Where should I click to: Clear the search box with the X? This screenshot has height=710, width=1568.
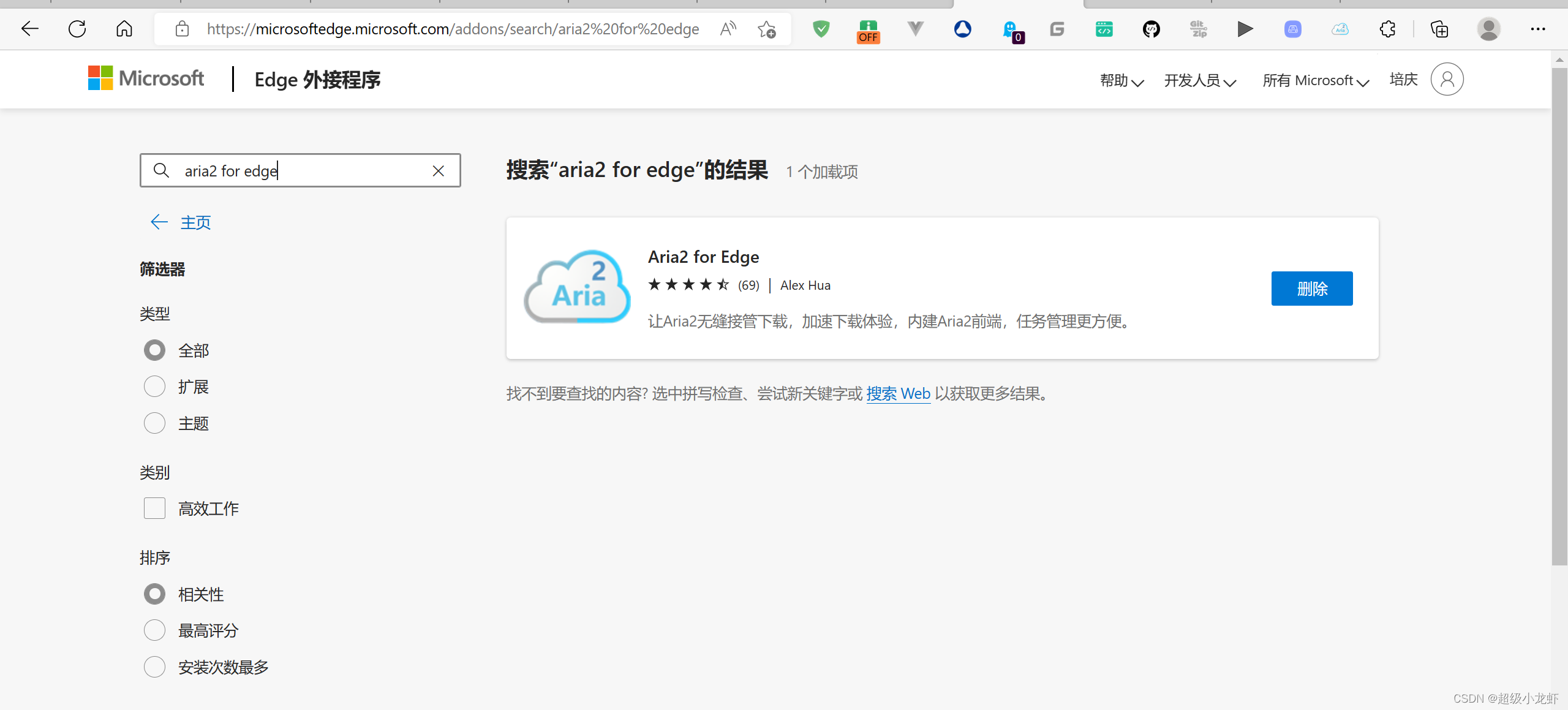pos(439,171)
